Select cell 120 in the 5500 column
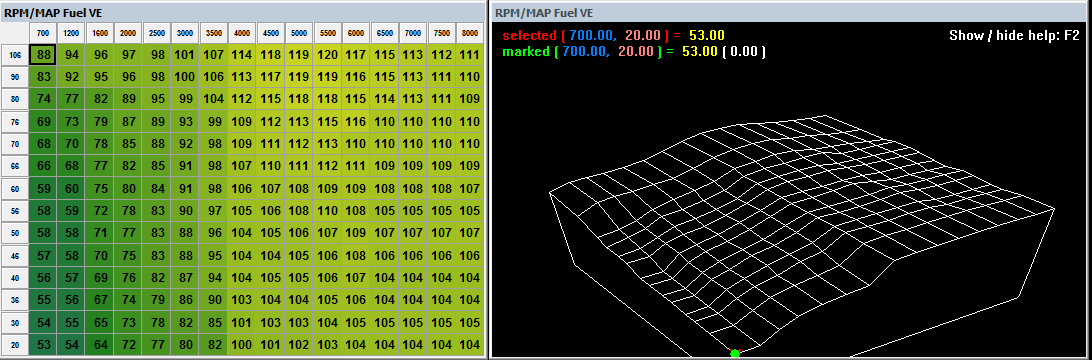This screenshot has width=1092, height=360. click(328, 54)
